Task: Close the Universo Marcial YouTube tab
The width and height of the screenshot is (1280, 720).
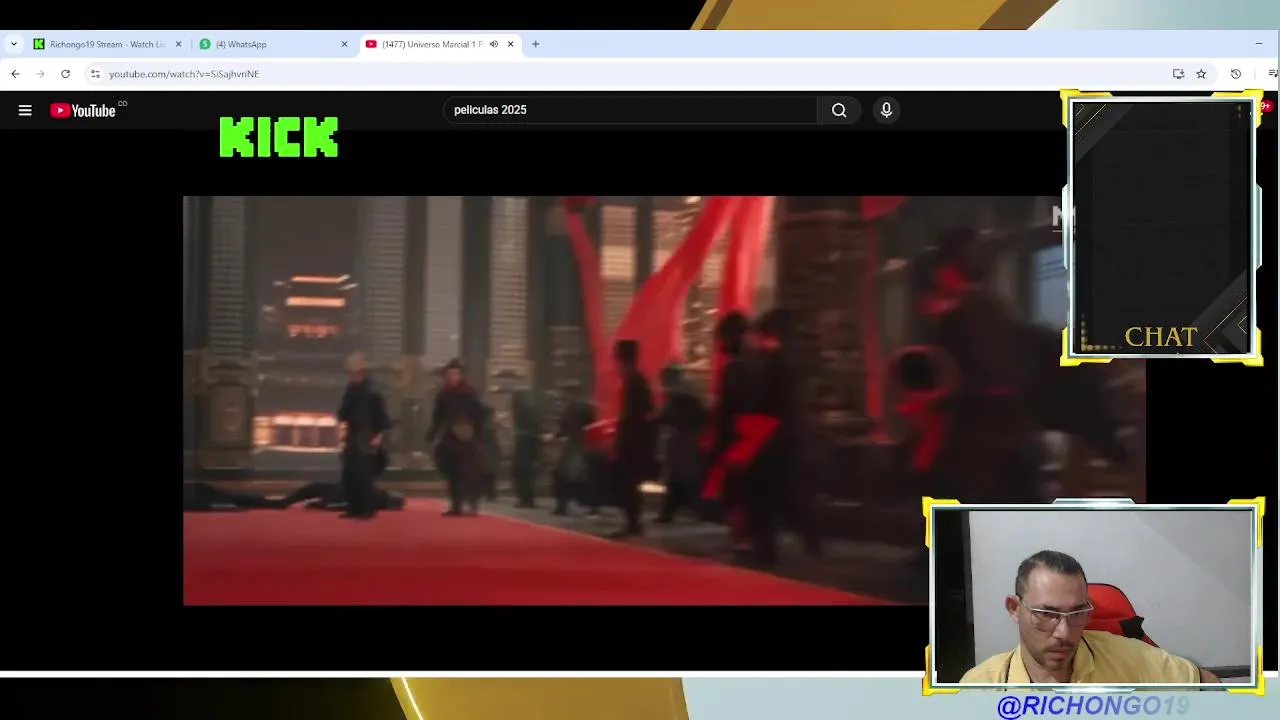Action: [511, 44]
